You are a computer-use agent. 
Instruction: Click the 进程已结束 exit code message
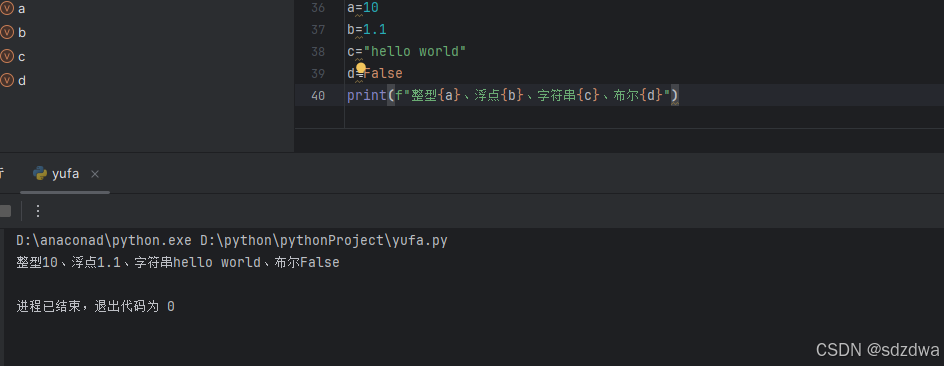tap(96, 306)
